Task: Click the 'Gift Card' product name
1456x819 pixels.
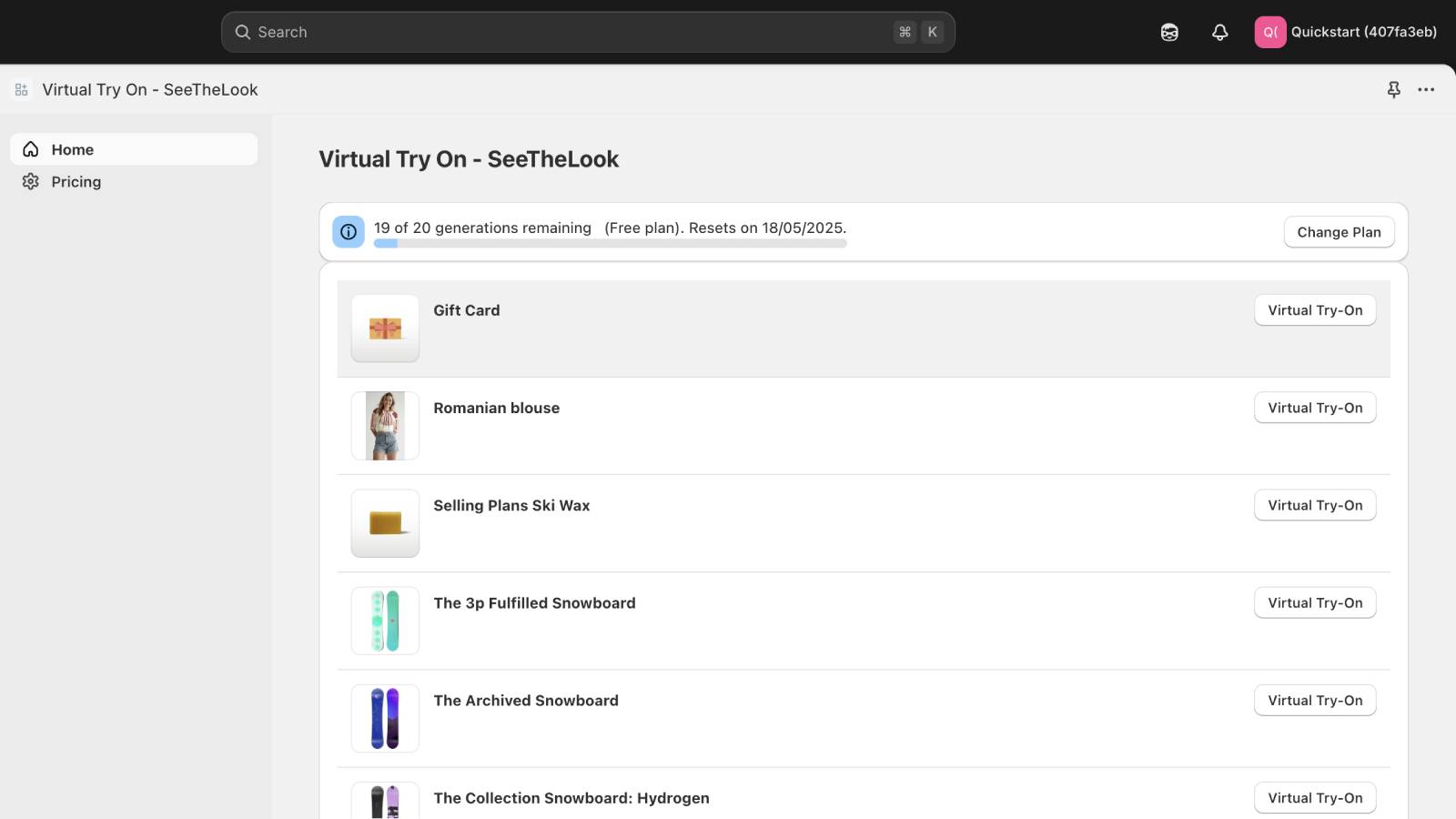Action: [467, 310]
